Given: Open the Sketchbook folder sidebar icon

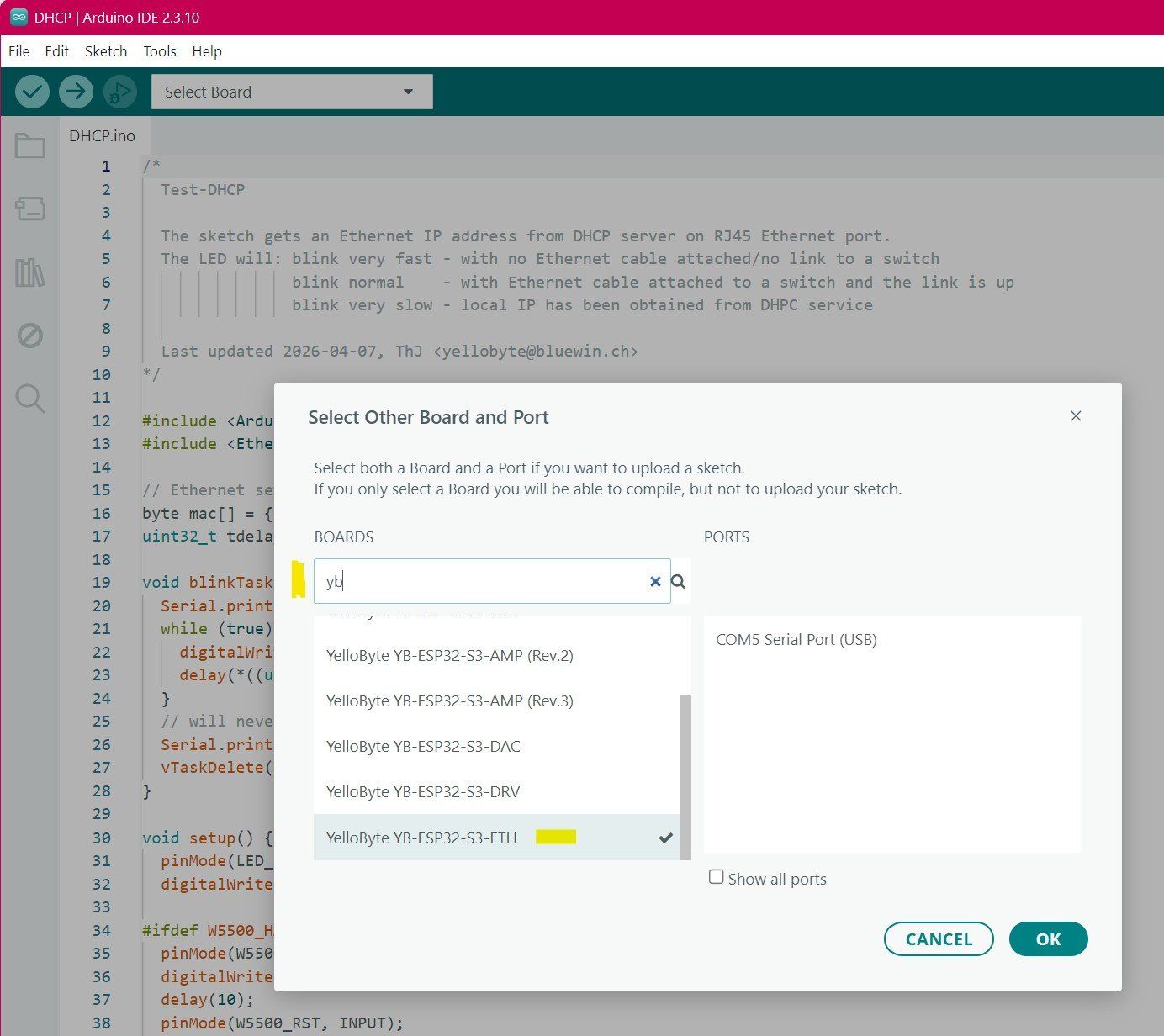Looking at the screenshot, I should (29, 146).
